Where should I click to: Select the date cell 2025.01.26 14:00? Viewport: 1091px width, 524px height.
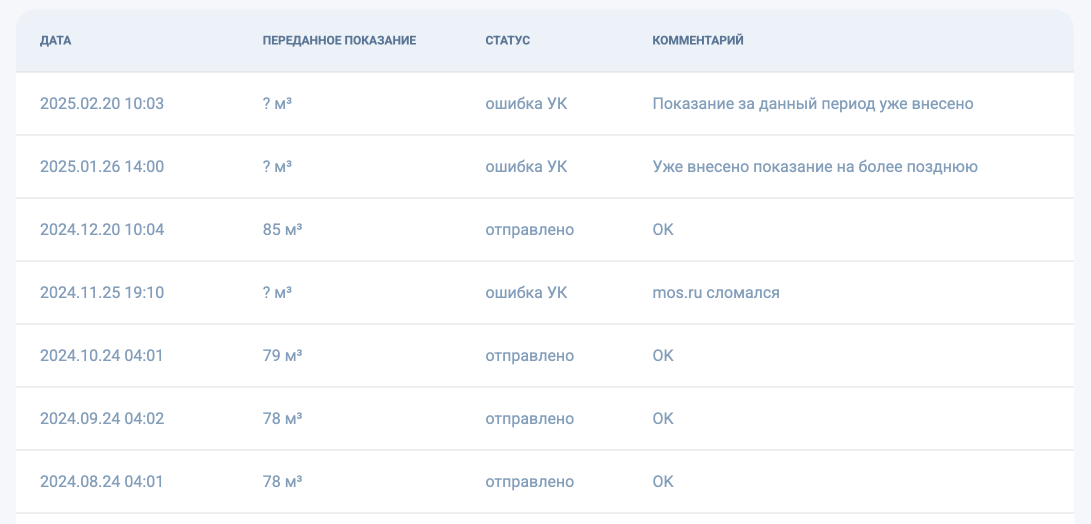click(x=102, y=167)
